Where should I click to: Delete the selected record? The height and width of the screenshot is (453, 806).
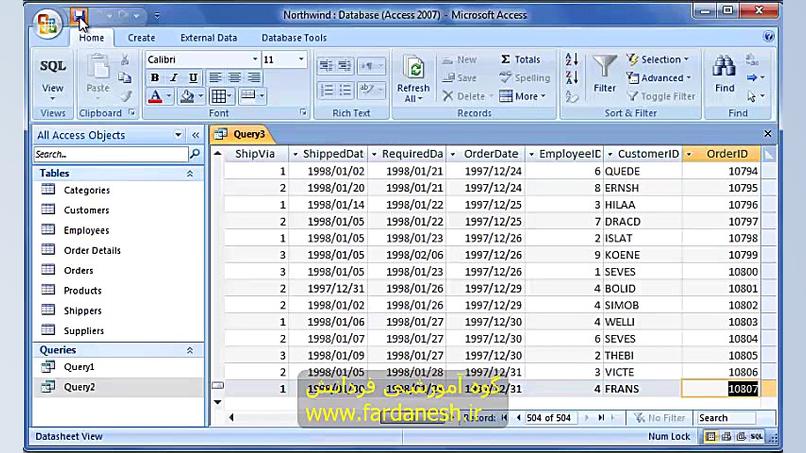coord(467,96)
